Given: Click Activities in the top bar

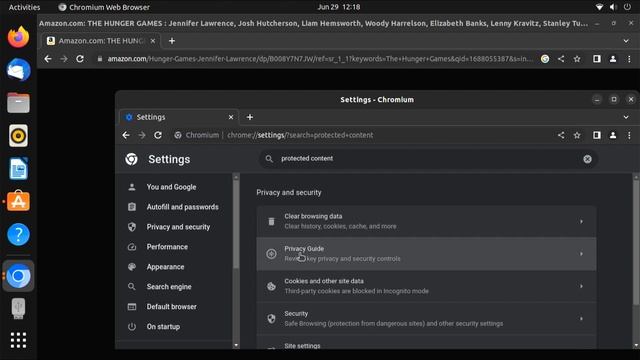Looking at the screenshot, I should [24, 7].
